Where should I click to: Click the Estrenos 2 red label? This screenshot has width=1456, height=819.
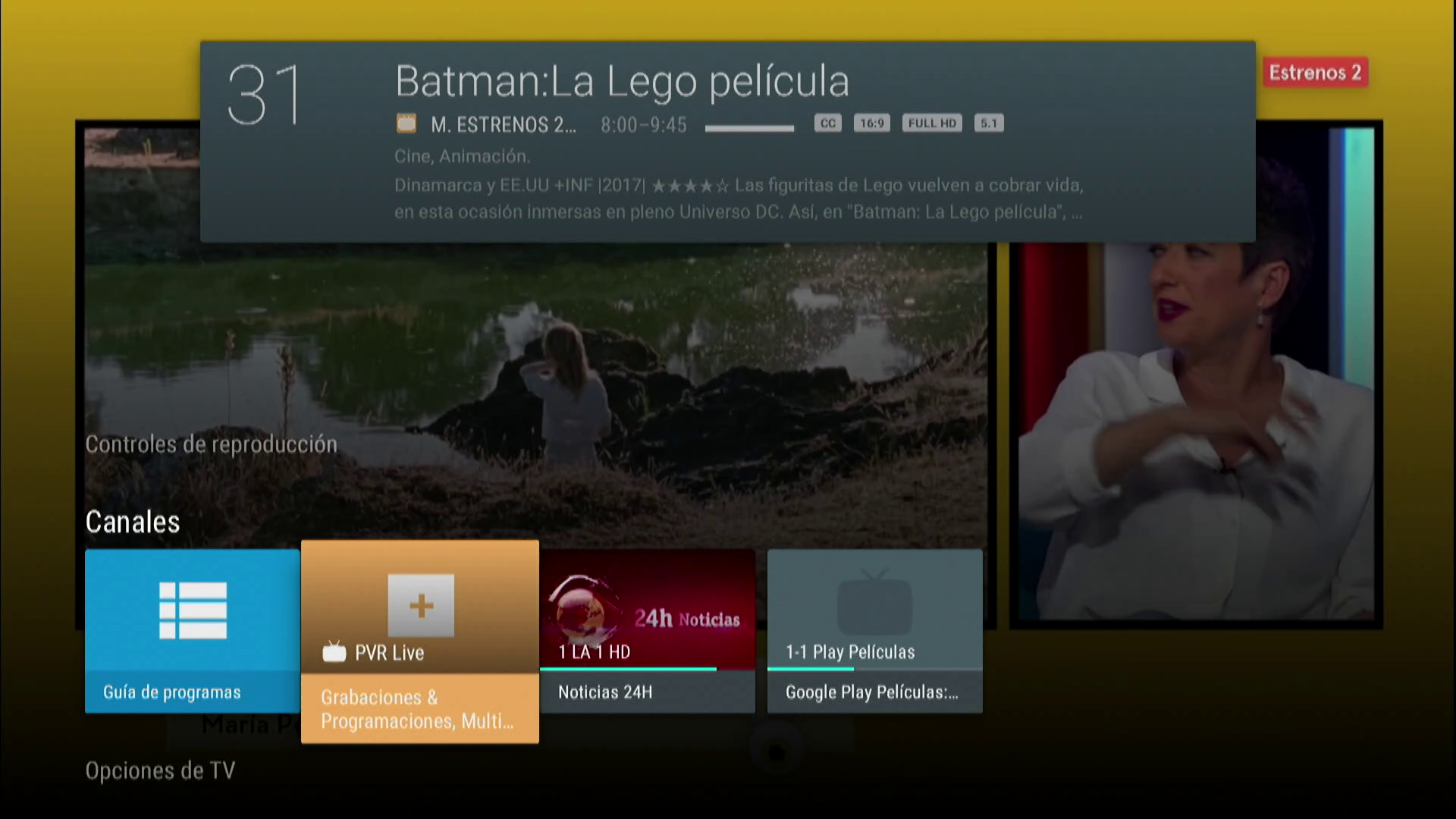tap(1315, 73)
